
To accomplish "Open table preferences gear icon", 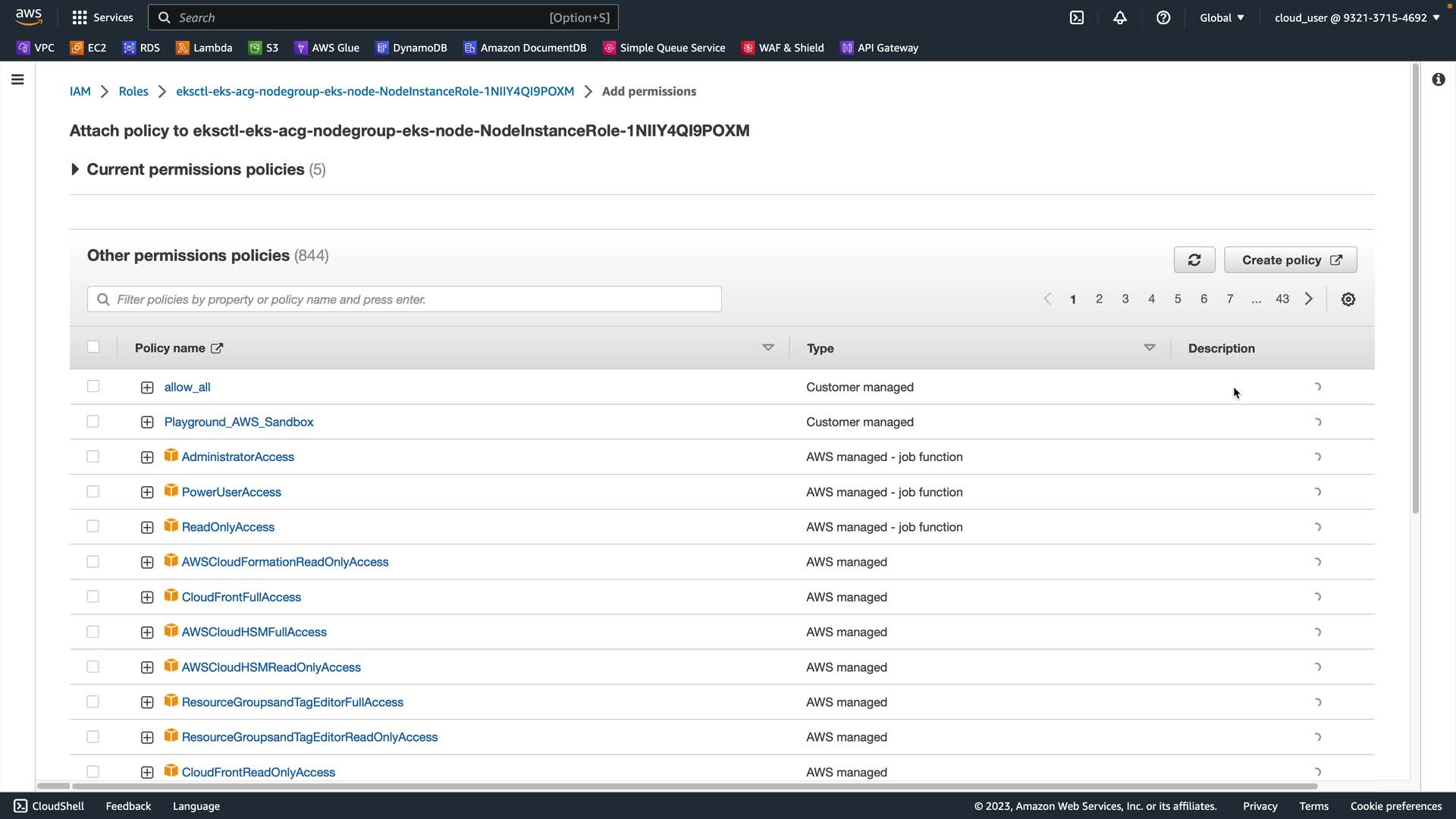I will 1348,300.
